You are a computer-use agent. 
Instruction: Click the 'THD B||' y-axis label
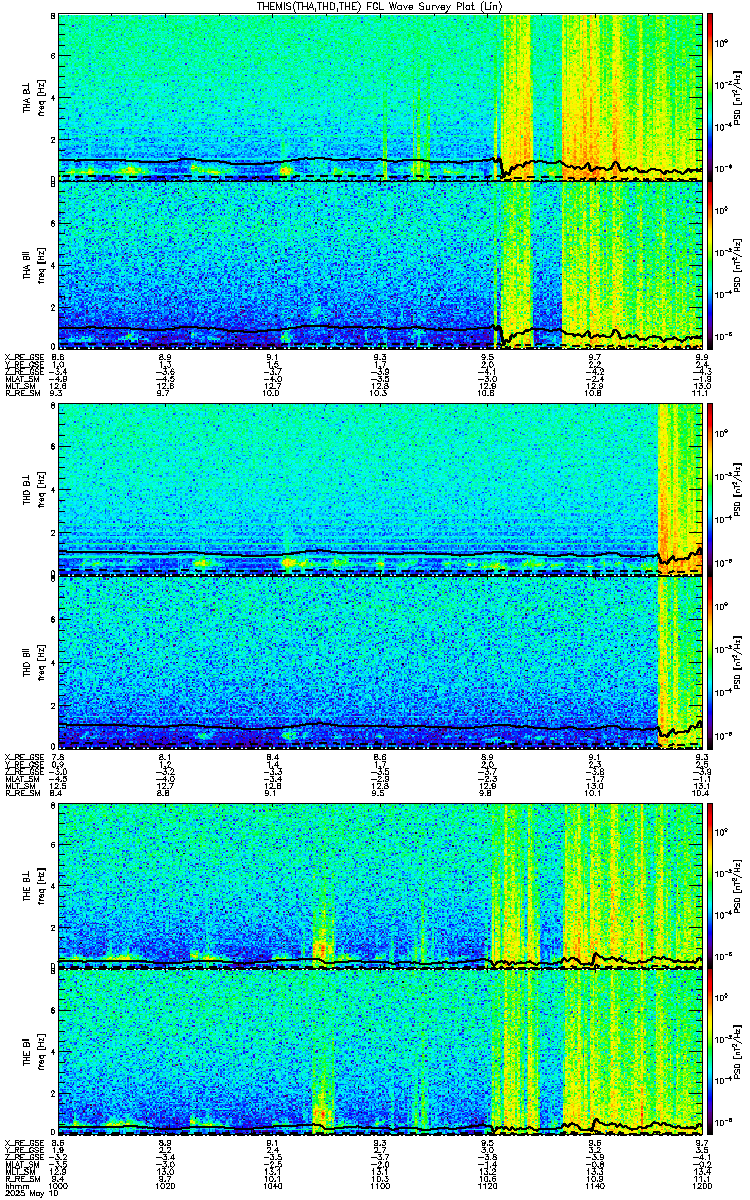(27, 662)
